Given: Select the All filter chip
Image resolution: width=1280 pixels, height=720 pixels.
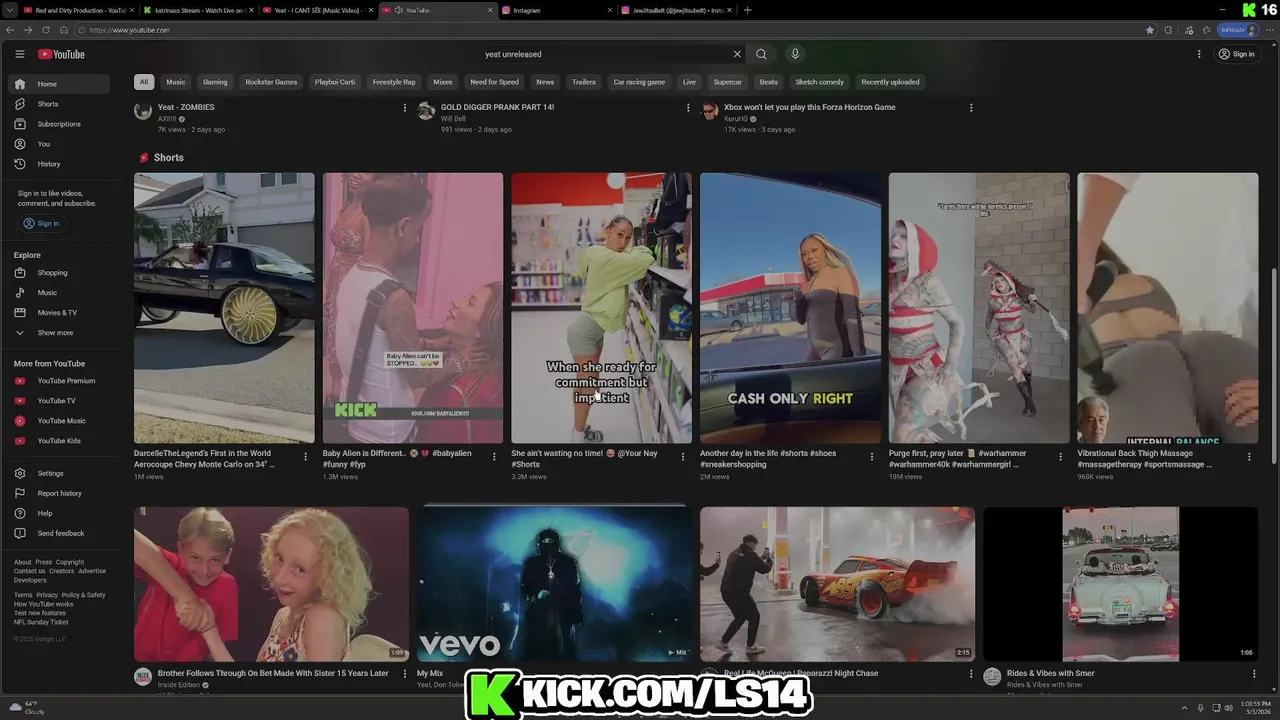Looking at the screenshot, I should (144, 82).
